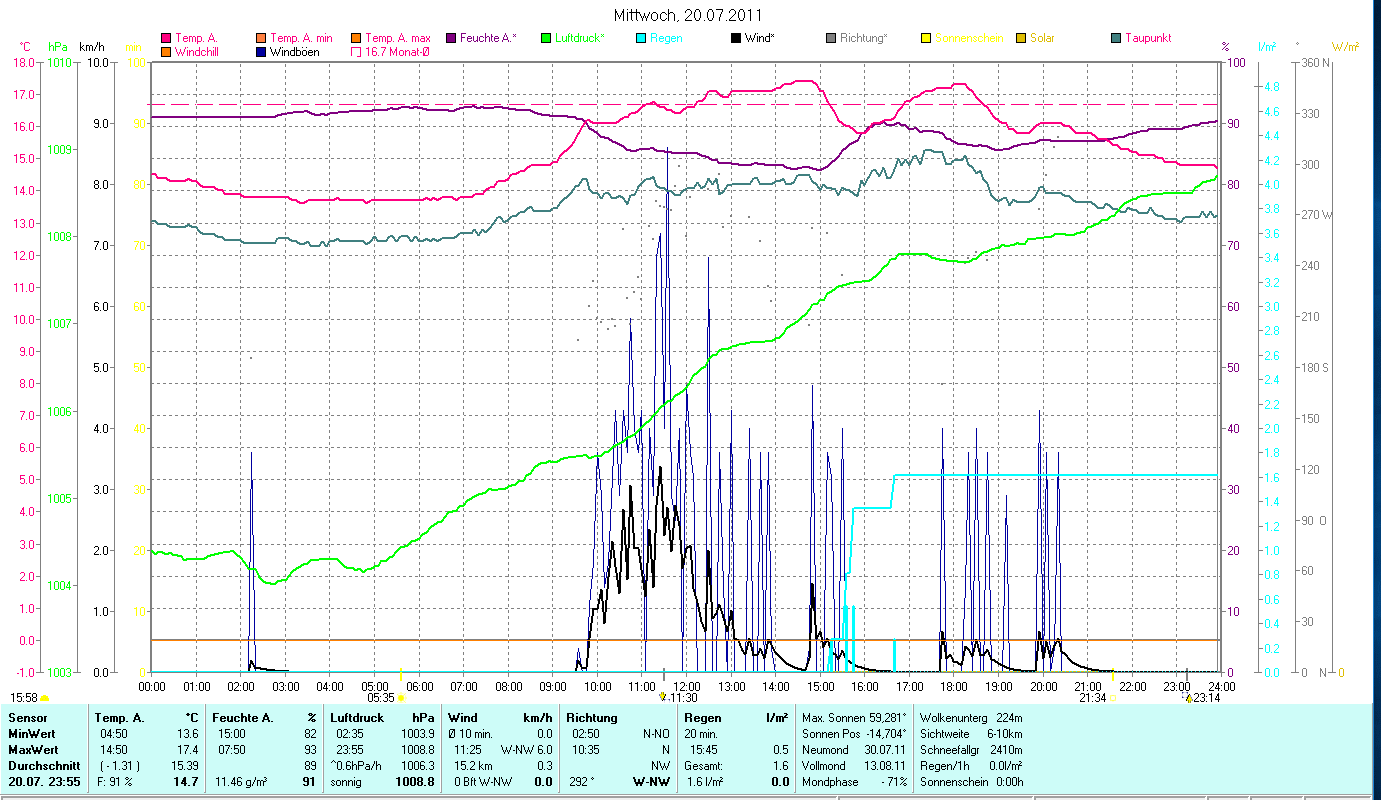Select the 12:00 time axis label
The width and height of the screenshot is (1381, 800).
click(x=687, y=687)
